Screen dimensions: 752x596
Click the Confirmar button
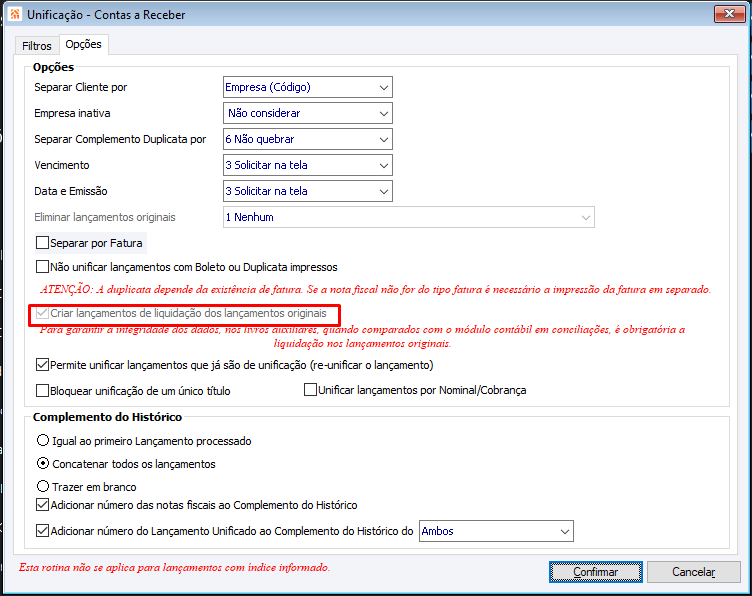[596, 572]
